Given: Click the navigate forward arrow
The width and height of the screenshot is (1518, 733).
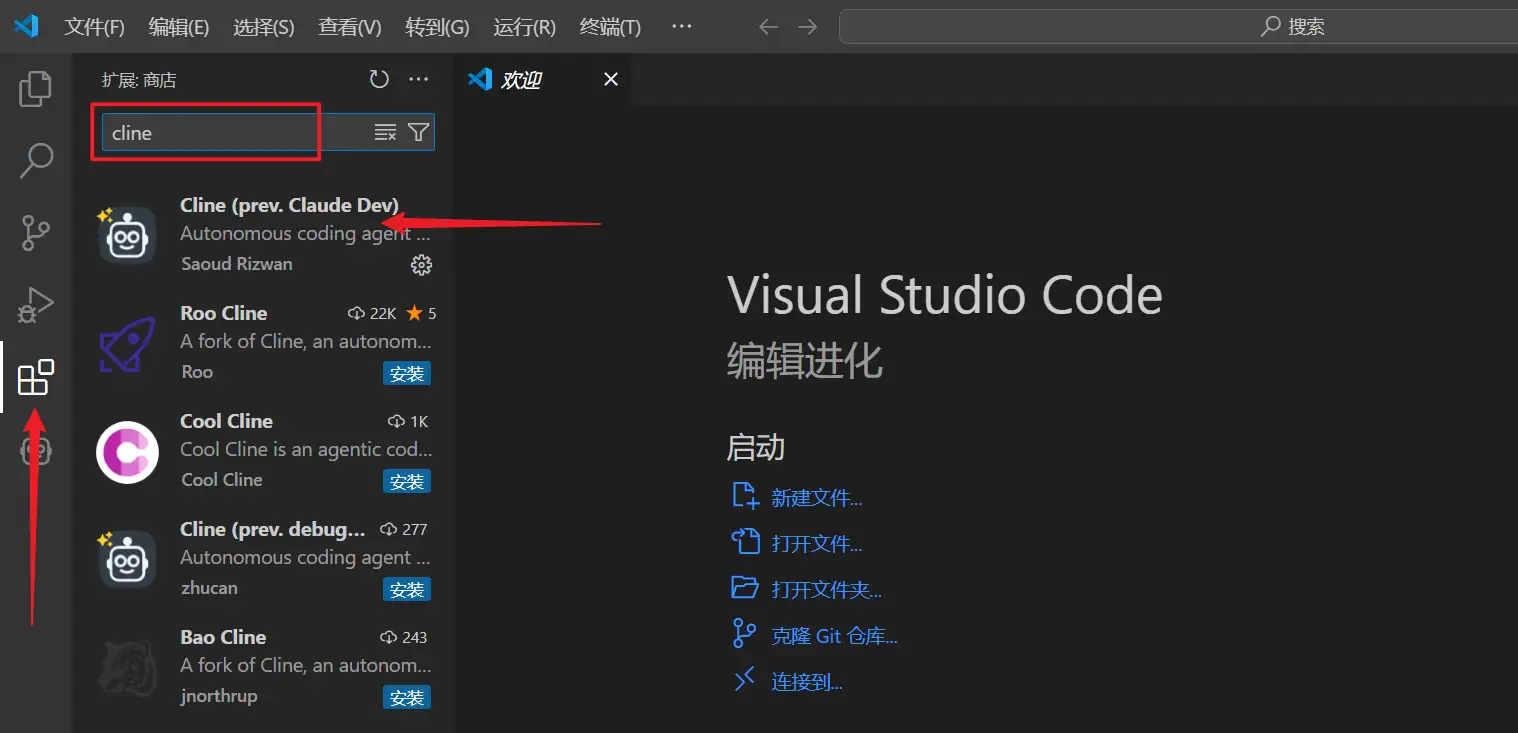Looking at the screenshot, I should click(x=808, y=27).
